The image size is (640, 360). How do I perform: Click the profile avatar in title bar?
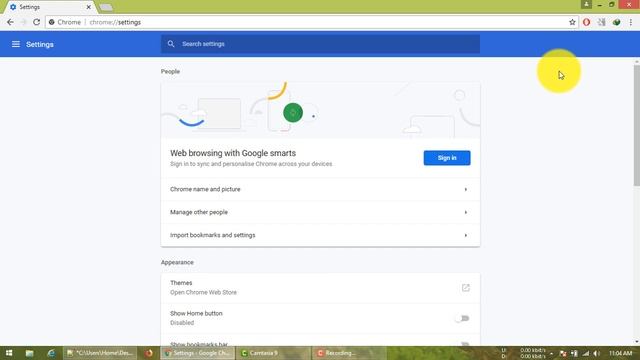(x=586, y=4)
